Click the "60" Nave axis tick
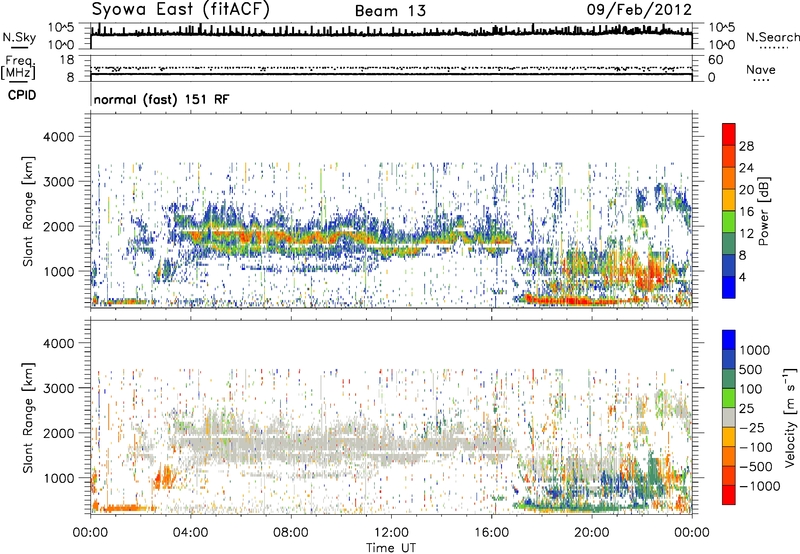Screen dimensions: 800x554 coord(715,60)
